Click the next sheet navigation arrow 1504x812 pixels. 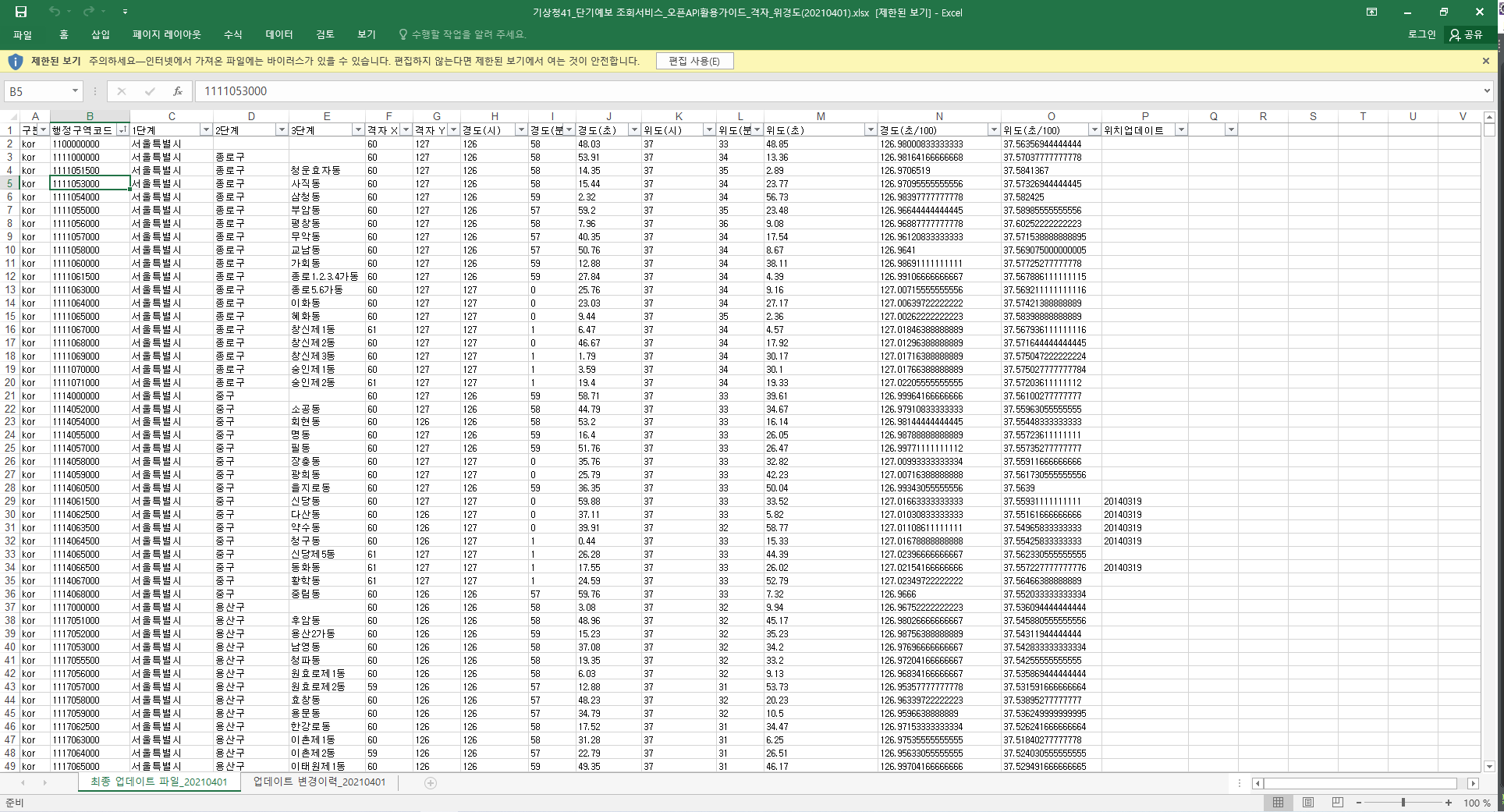click(x=44, y=782)
